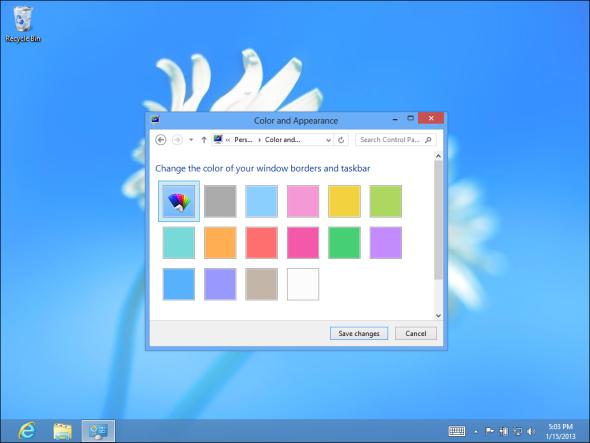Refresh the Control Panel address bar
590x443 pixels.
coord(341,140)
